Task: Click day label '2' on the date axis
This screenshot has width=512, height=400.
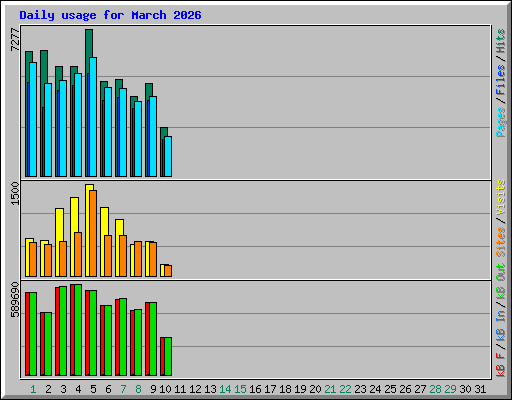Action: click(x=48, y=389)
